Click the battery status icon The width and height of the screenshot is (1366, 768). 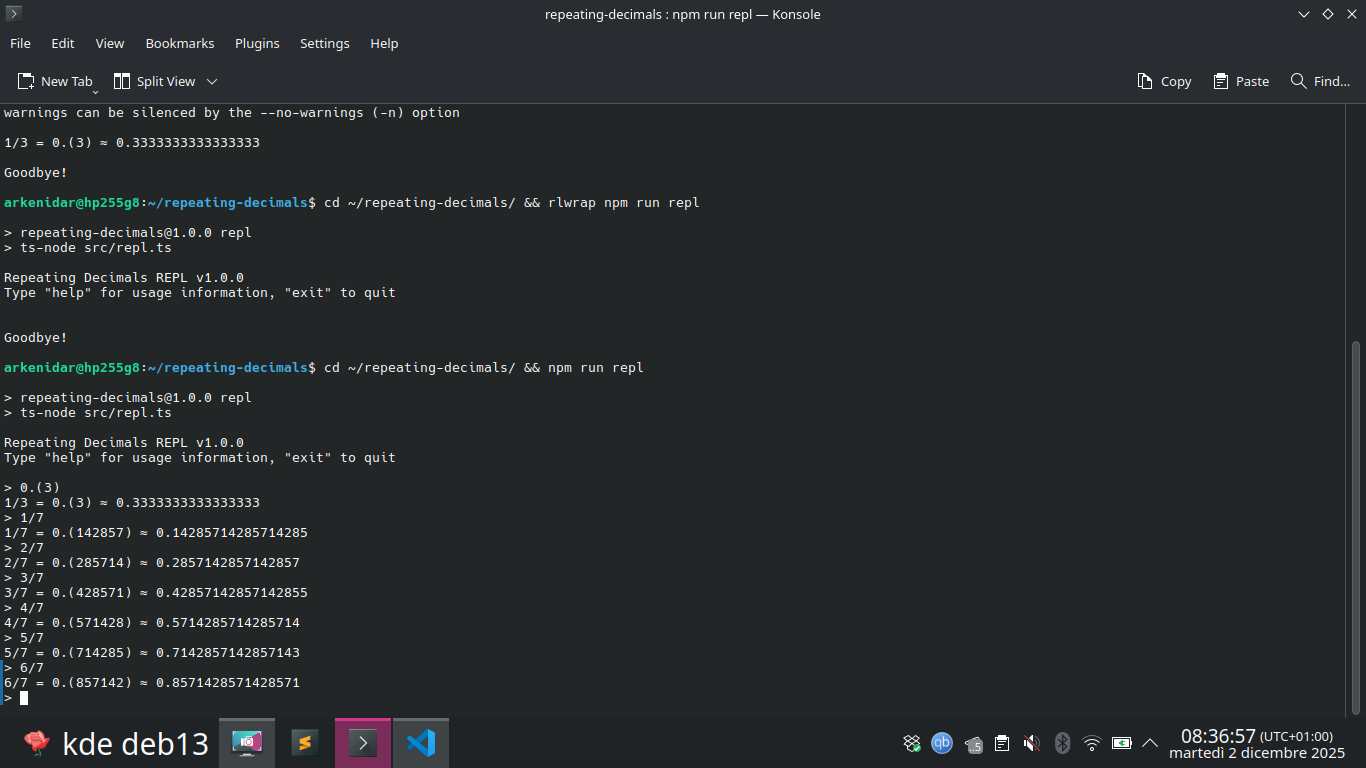click(1122, 743)
